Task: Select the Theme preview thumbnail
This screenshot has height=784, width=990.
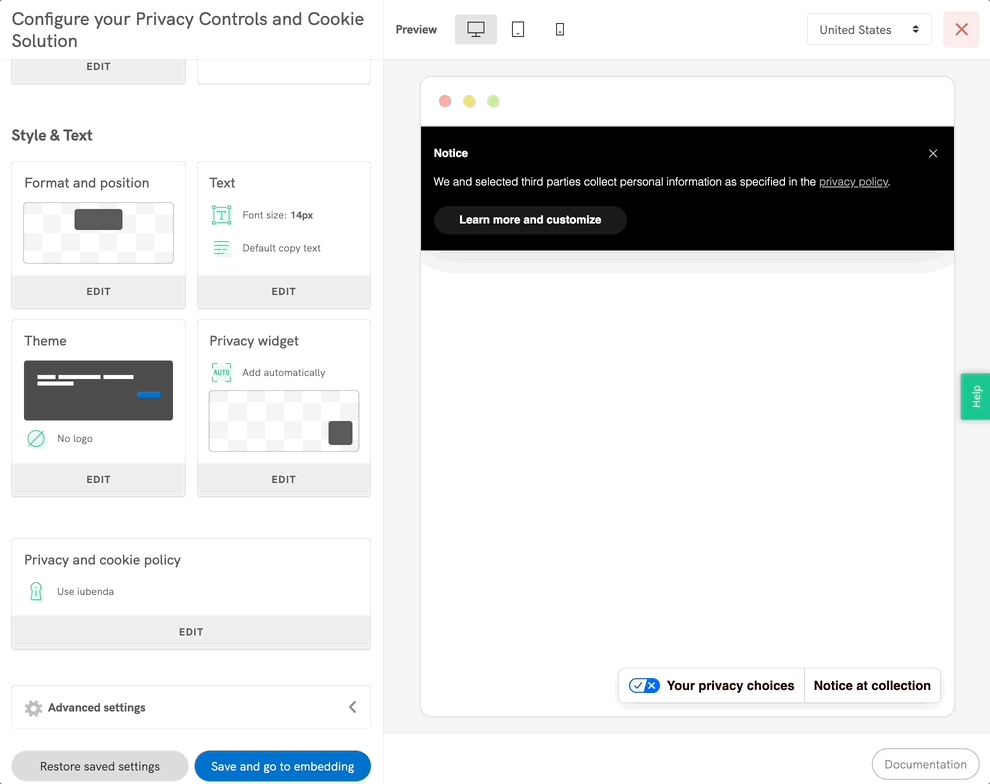Action: point(98,390)
